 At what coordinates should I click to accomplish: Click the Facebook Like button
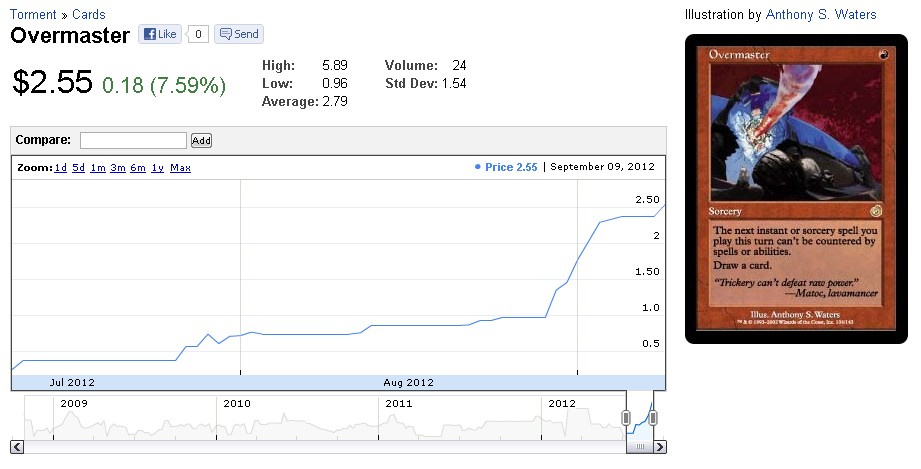158,34
